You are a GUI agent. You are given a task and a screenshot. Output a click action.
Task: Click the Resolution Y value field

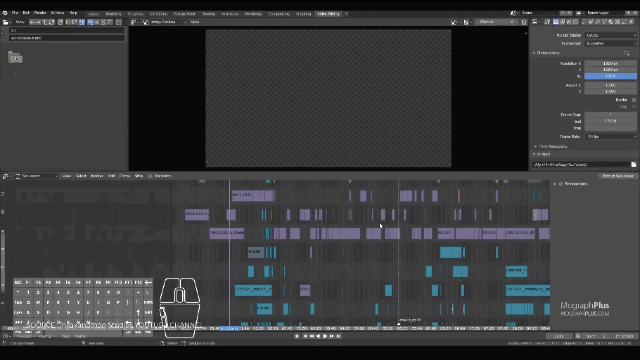click(611, 70)
